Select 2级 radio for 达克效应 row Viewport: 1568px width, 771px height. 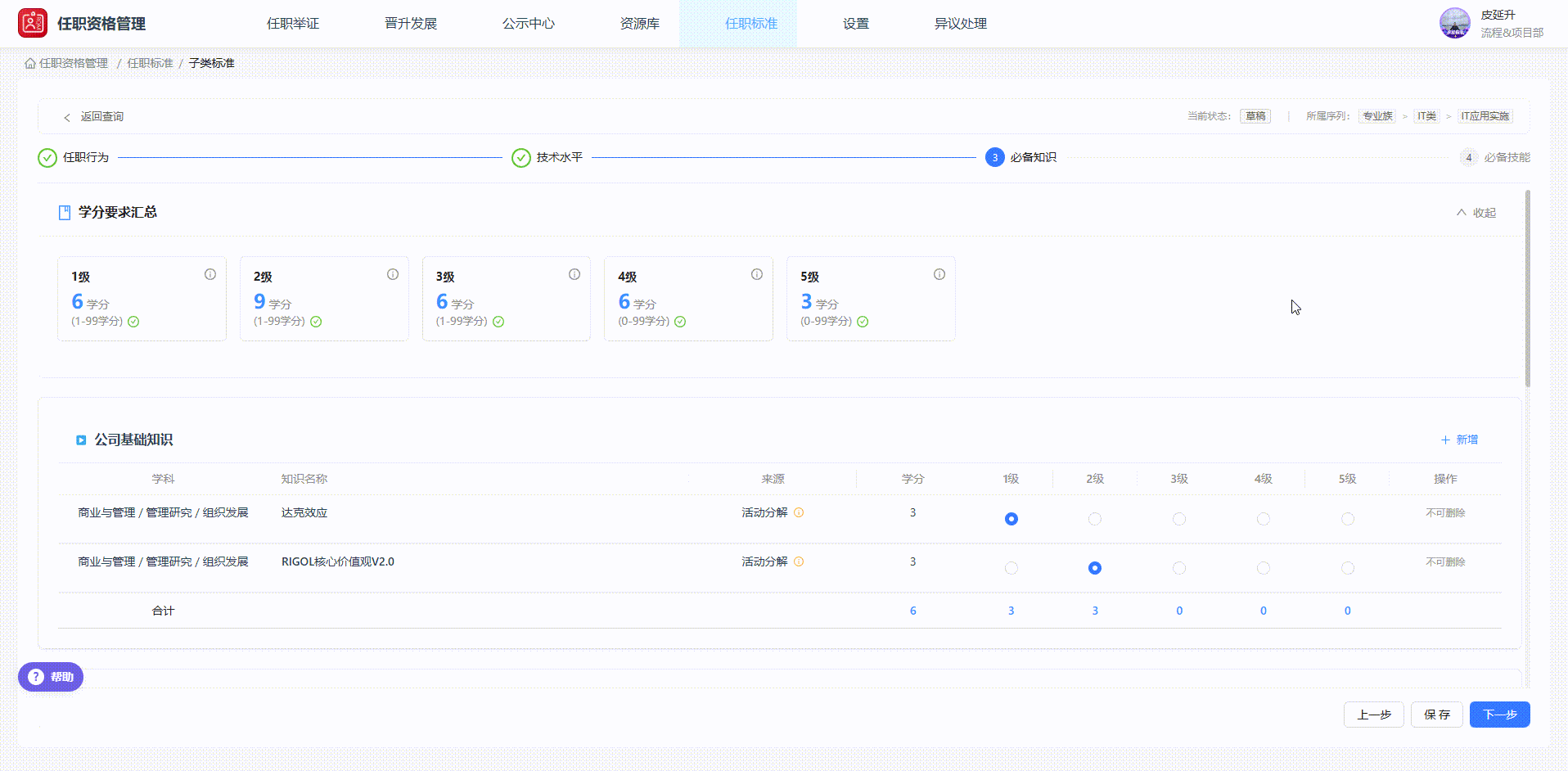pos(1095,519)
